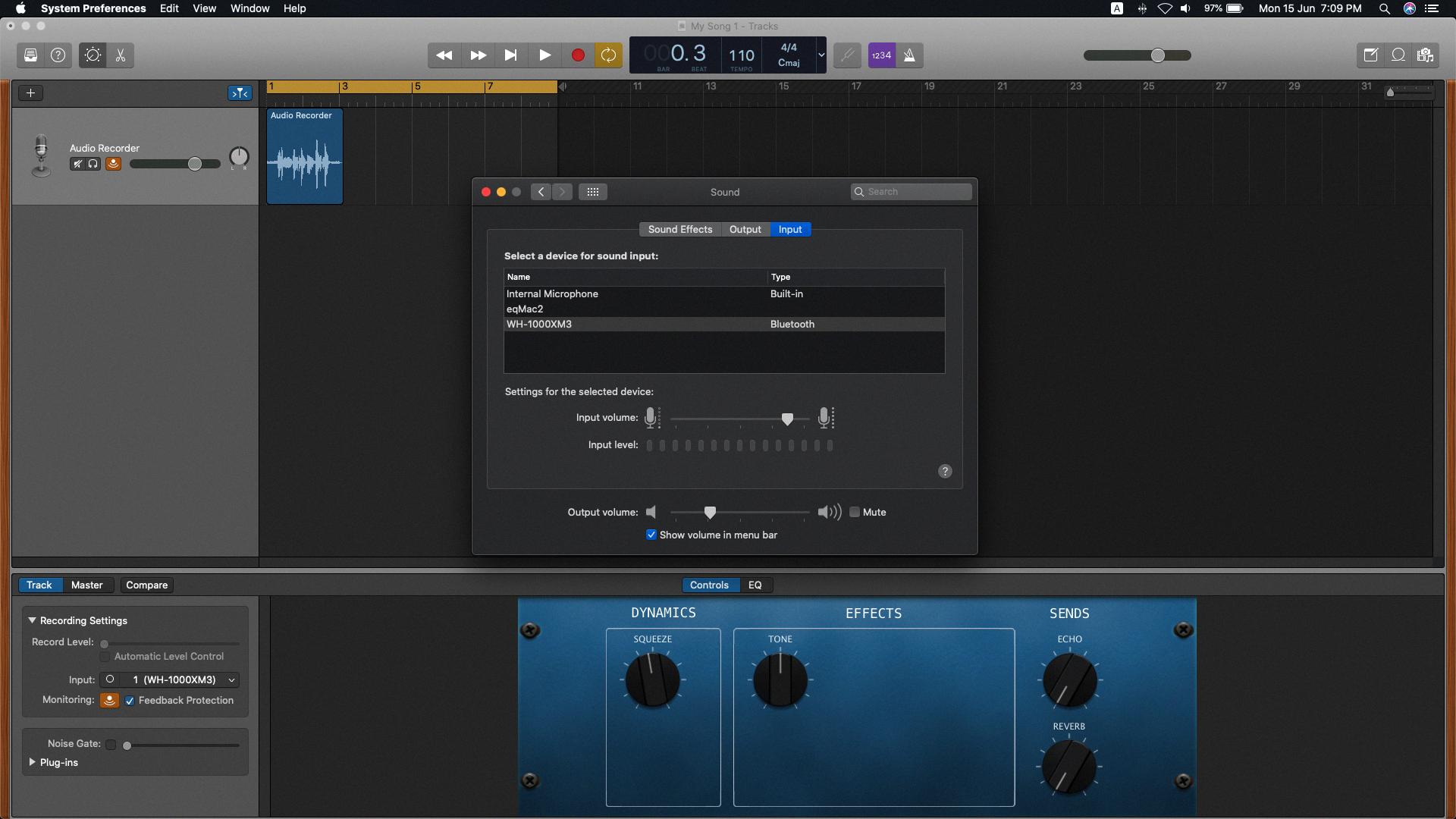Viewport: 1456px width, 819px height.
Task: Click the Master button
Action: (87, 585)
